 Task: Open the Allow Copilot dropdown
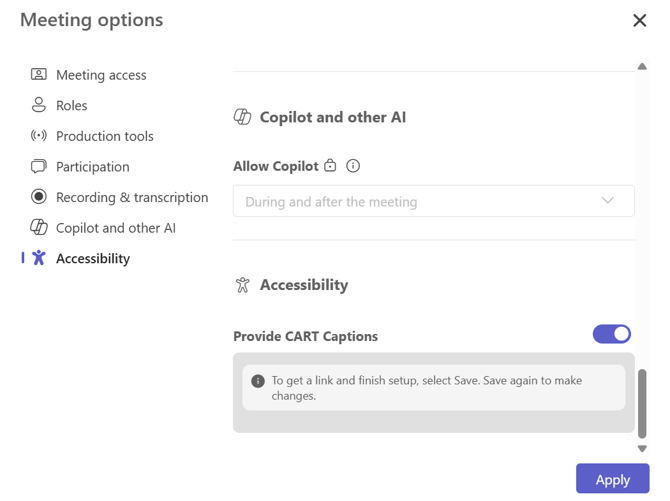[433, 201]
